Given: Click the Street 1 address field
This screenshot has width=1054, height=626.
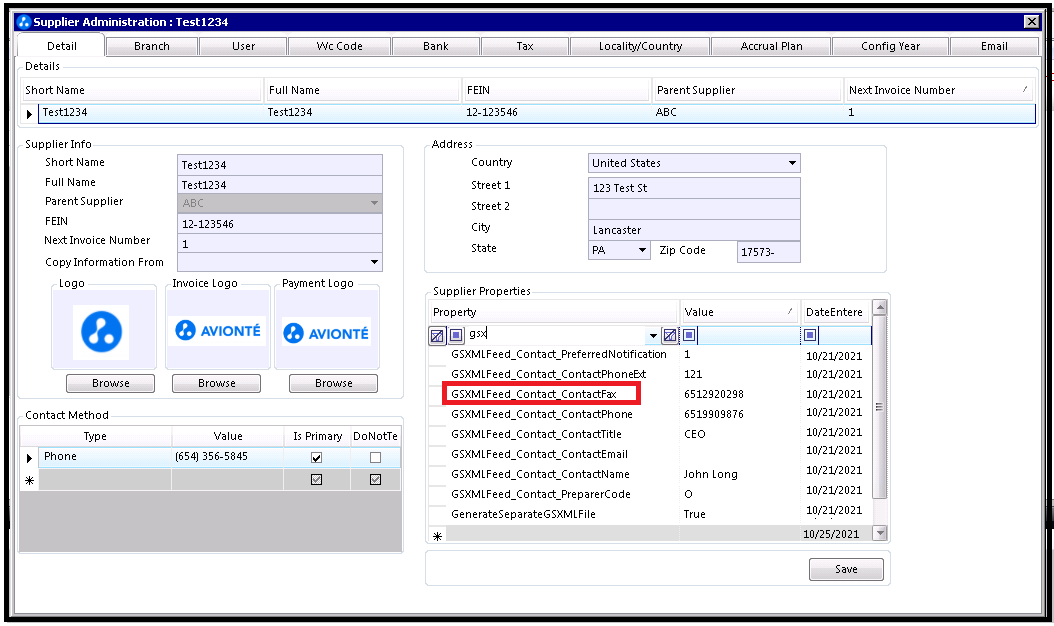Looking at the screenshot, I should coord(694,188).
